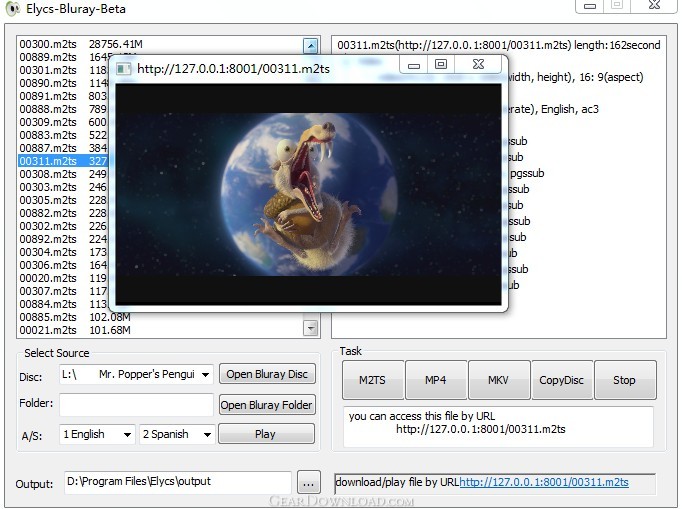Click the file list scroll down arrow
The width and height of the screenshot is (682, 509).
pyautogui.click(x=311, y=328)
